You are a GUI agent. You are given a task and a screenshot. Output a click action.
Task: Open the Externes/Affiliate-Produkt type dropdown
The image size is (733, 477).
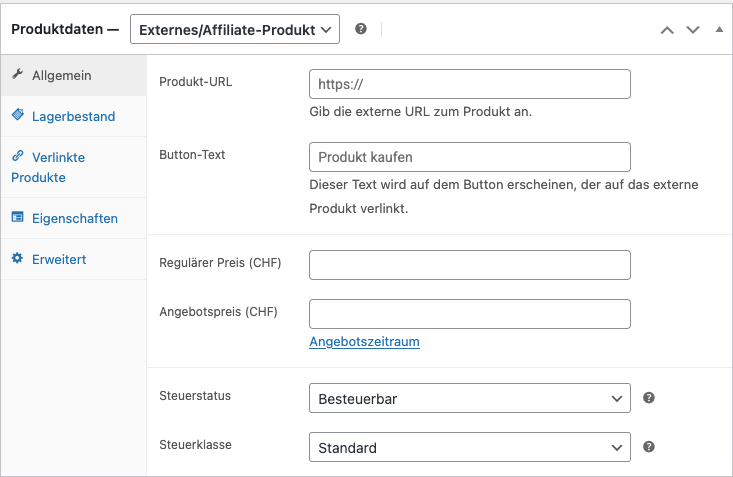[x=235, y=30]
